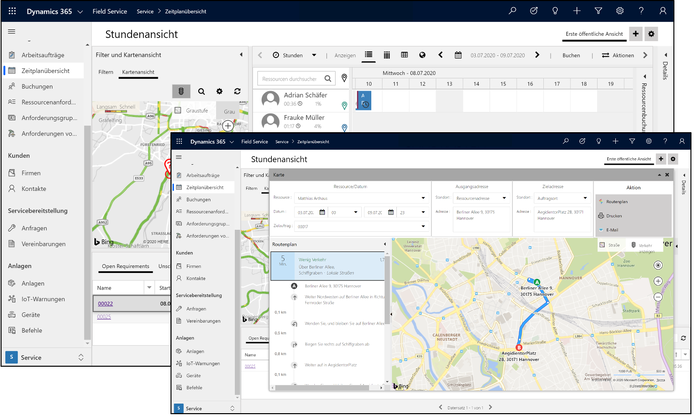The image size is (700, 419).
Task: Click the plus New icon in back window header
Action: [x=577, y=11]
